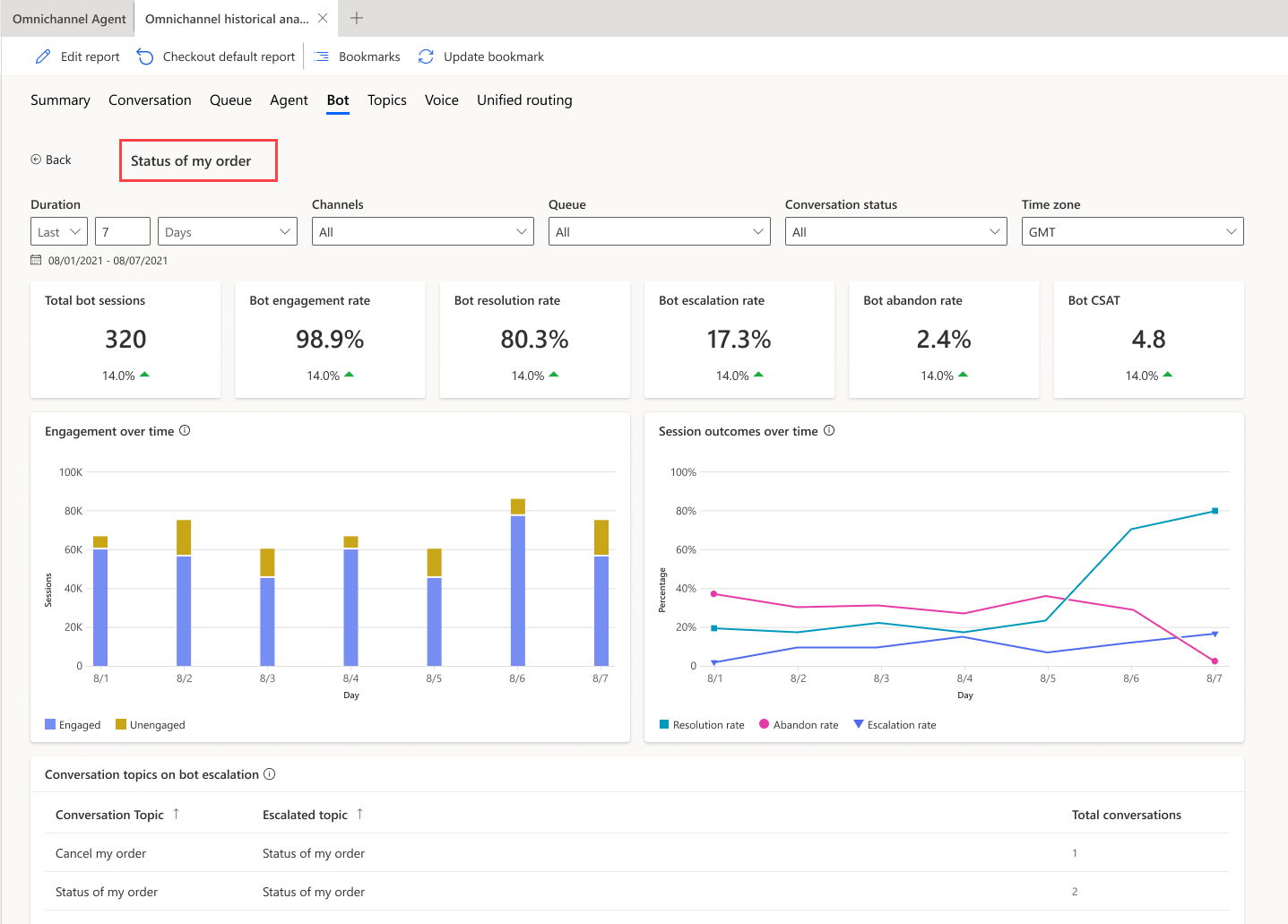Expand the Channels dropdown

pos(423,231)
